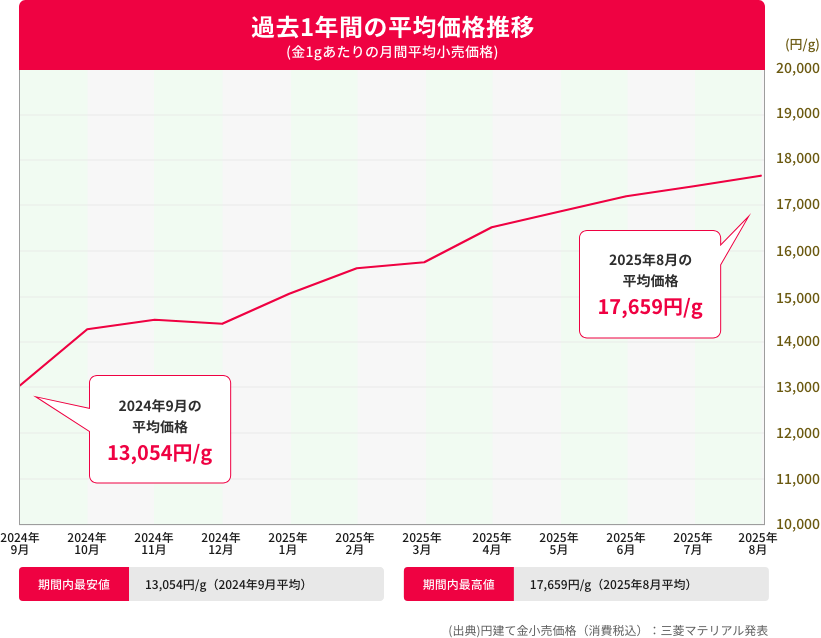Select the 2025年8月 average price callout box
Viewport: 821px width, 638px height.
[650, 283]
